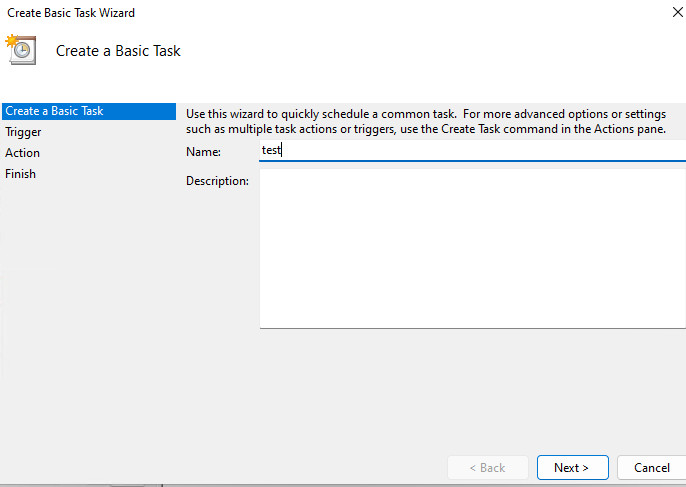Focus the Description text area
686x487 pixels.
click(470, 248)
